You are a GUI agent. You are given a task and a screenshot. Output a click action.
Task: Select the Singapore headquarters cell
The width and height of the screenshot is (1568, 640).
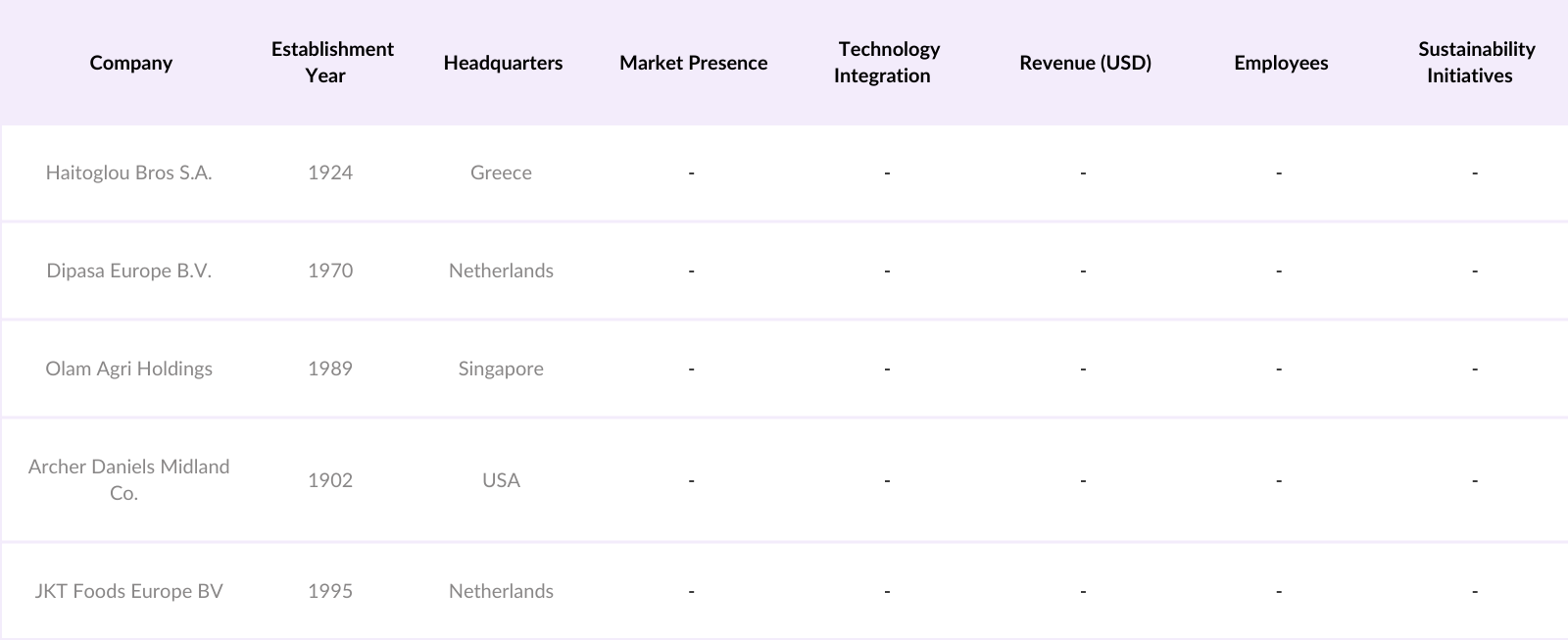pos(501,369)
